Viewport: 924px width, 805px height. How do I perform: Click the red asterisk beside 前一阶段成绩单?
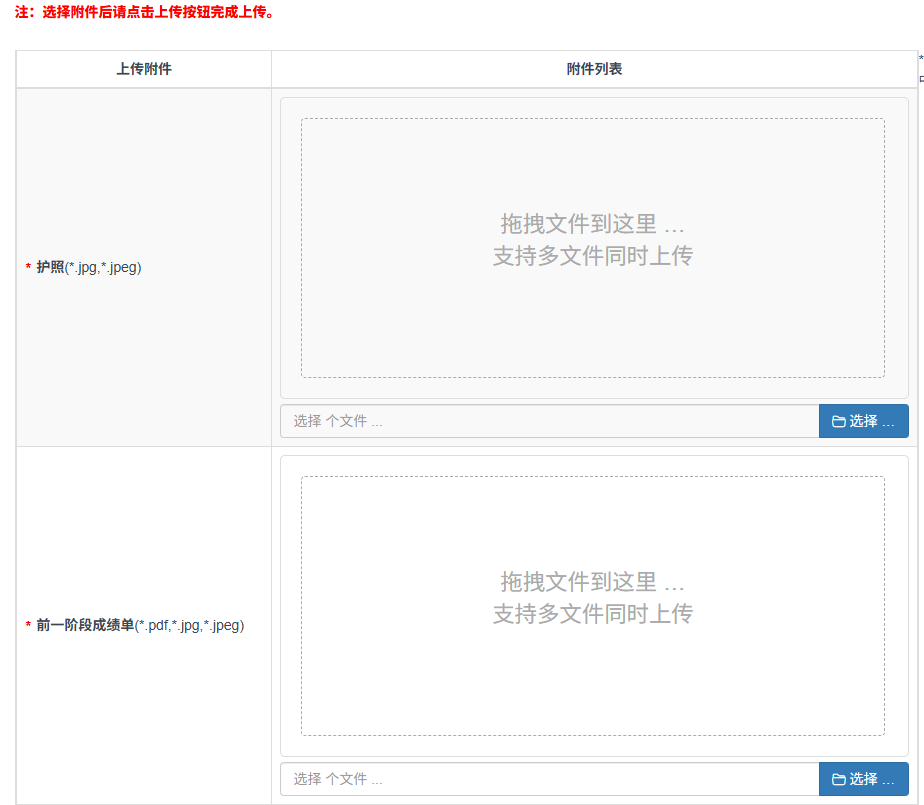pos(28,626)
